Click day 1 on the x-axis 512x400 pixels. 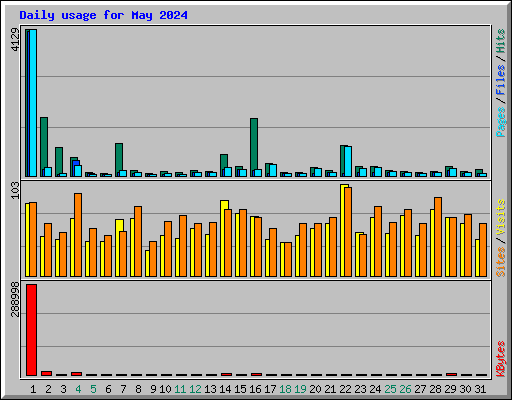coord(33,389)
